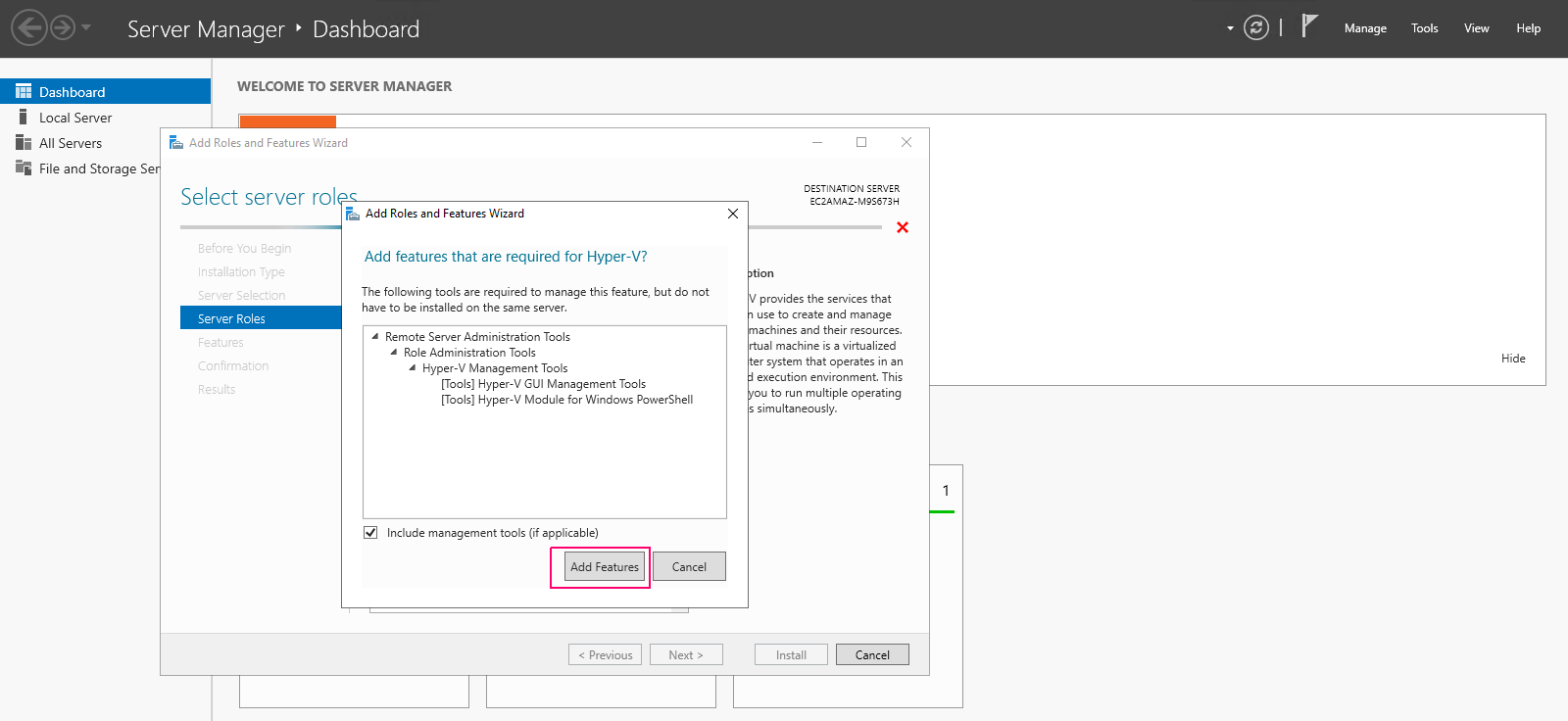Collapse Role Administration Tools node
1568x721 pixels.
coord(394,353)
